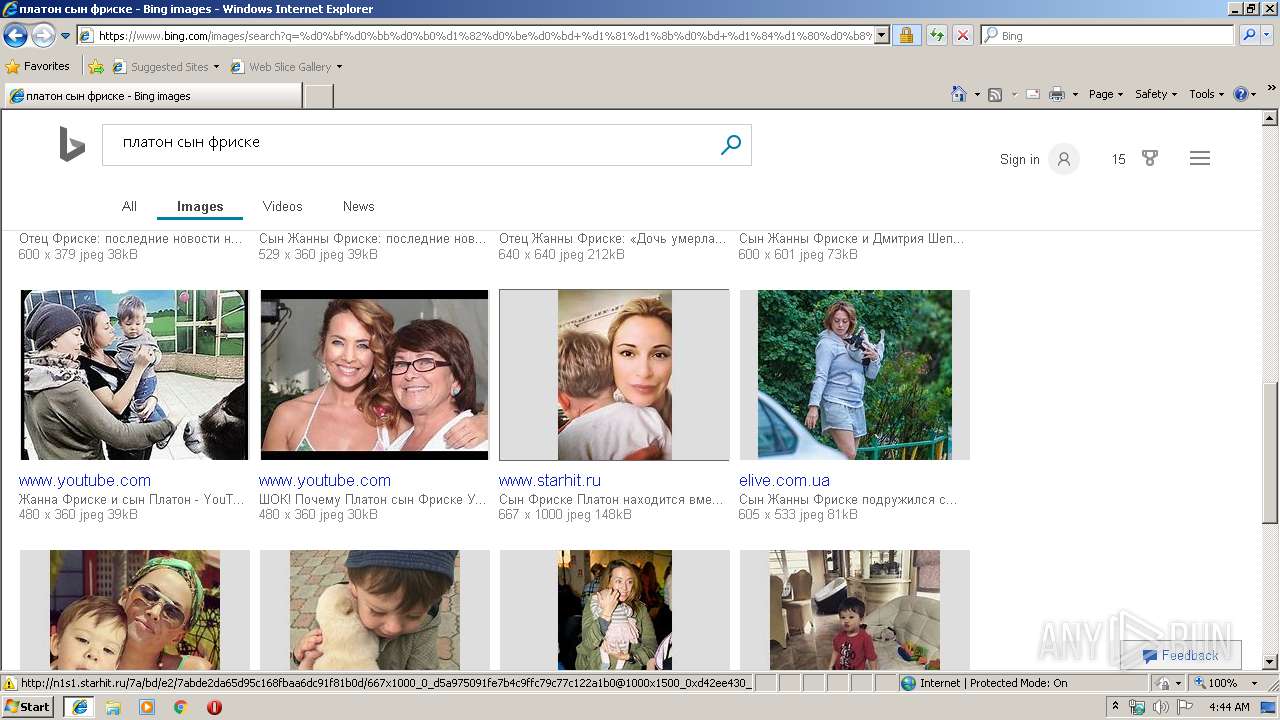Screen dimensions: 1280x720
Task: Open the Windows Start menu
Action: click(x=28, y=706)
